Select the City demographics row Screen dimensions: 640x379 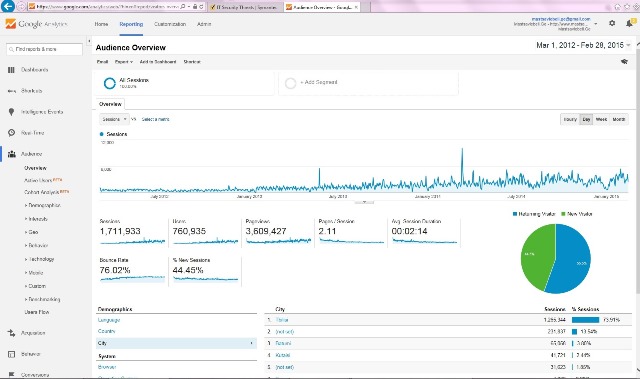[176, 343]
